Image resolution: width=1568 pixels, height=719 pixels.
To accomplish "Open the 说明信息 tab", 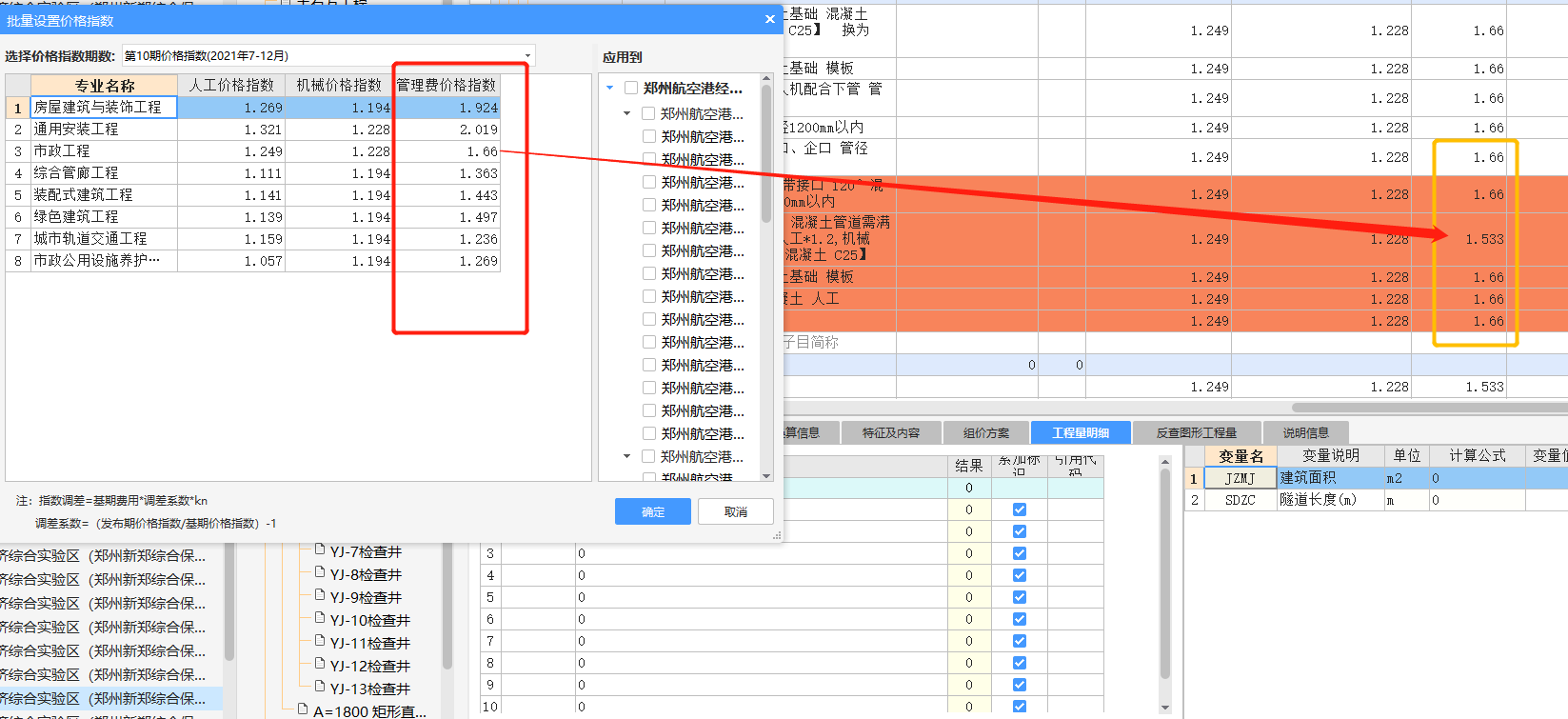I will (1305, 432).
